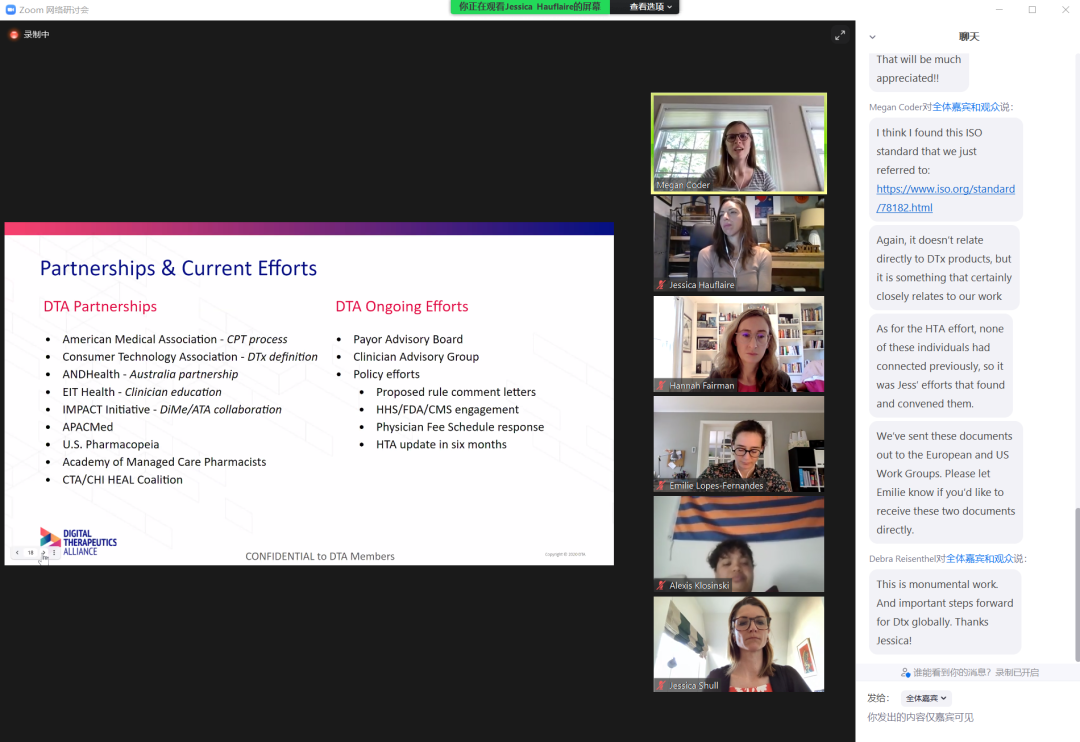Screen dimensions: 1080x742
Task: Advance to the next slide with the right arrow
Action: coord(43,552)
